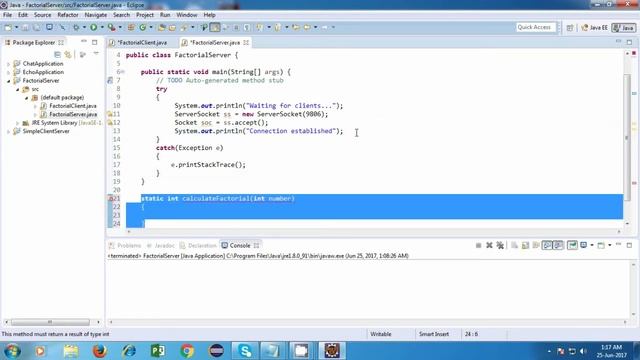
Task: Click Display Selected Console monitor icon
Action: point(584,245)
